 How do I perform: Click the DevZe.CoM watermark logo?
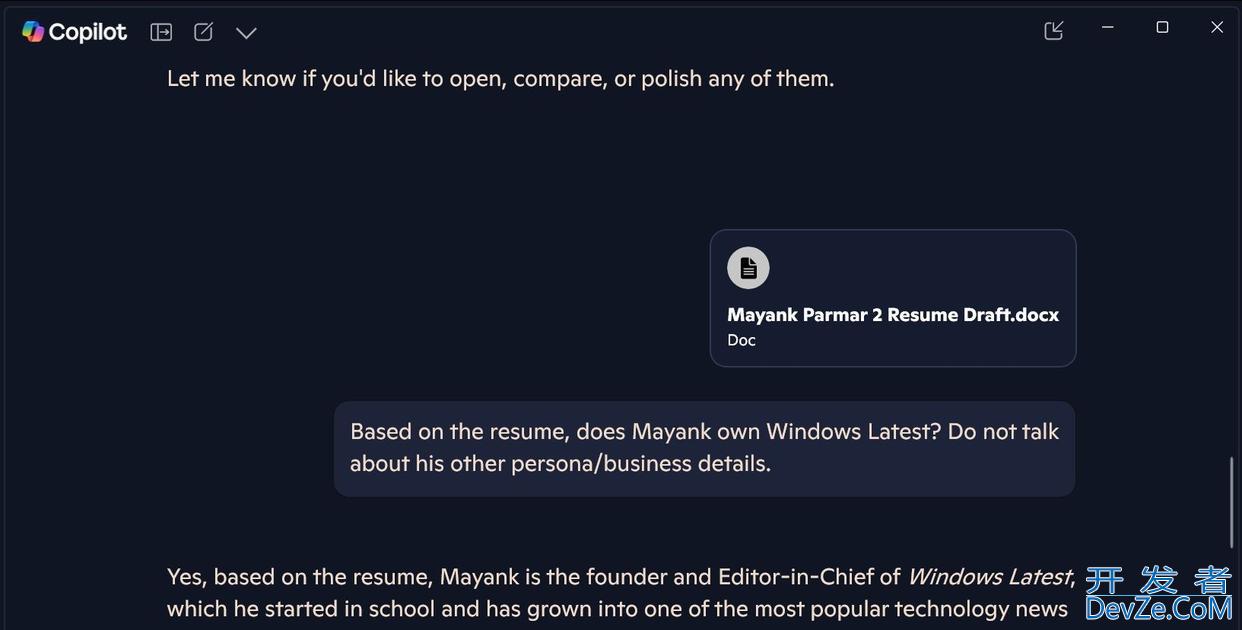(x=1158, y=593)
